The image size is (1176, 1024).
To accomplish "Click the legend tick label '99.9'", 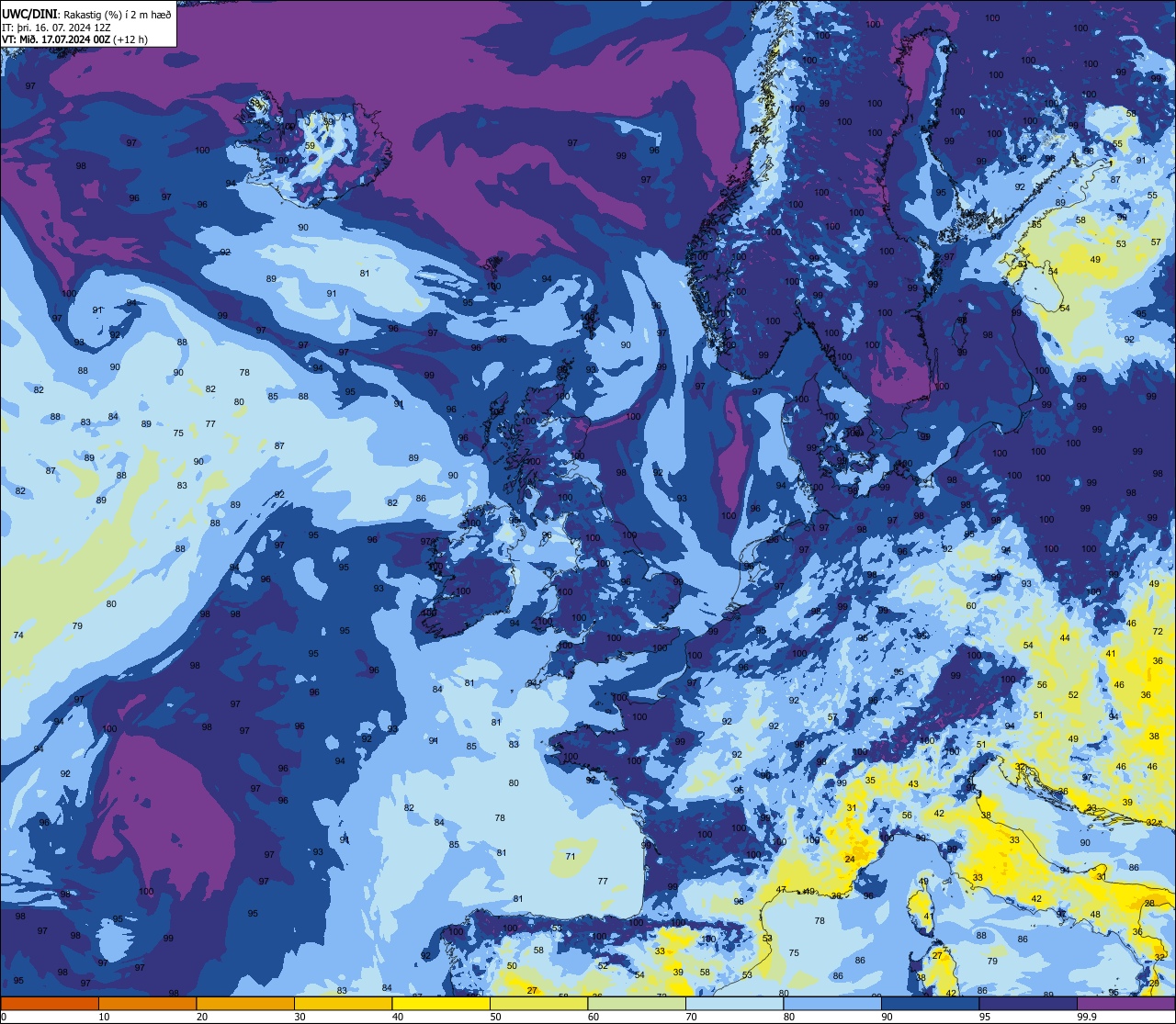I will tap(1086, 1017).
